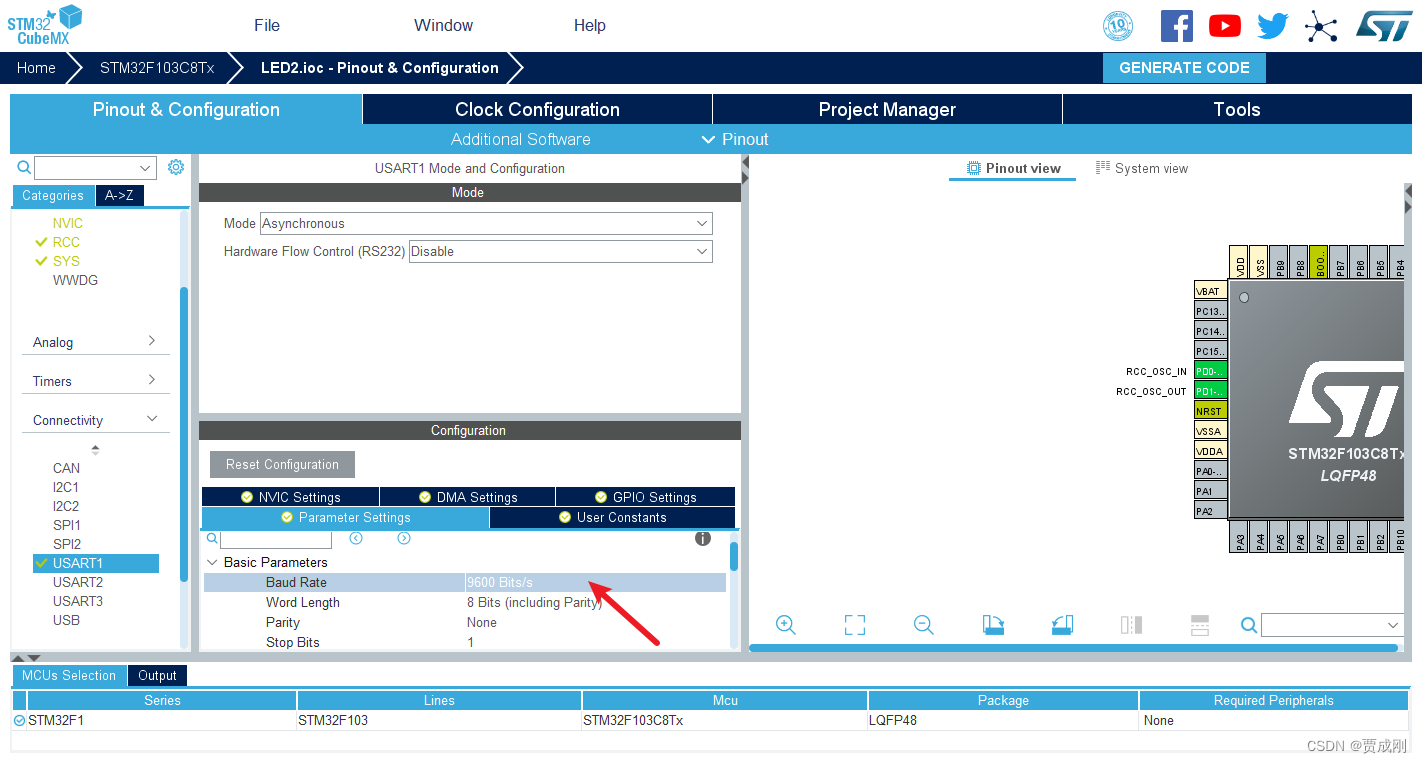Image resolution: width=1422 pixels, height=763 pixels.
Task: Click Reset Configuration button
Action: coord(282,464)
